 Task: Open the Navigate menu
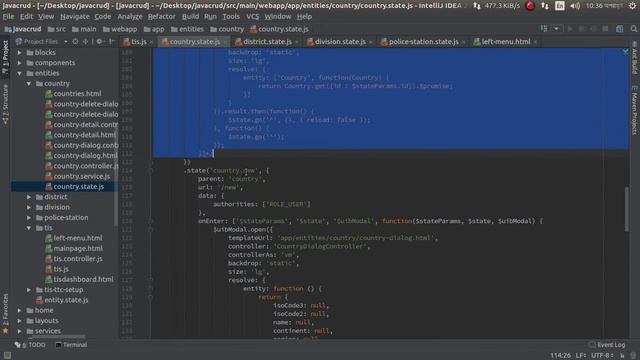[x=75, y=17]
